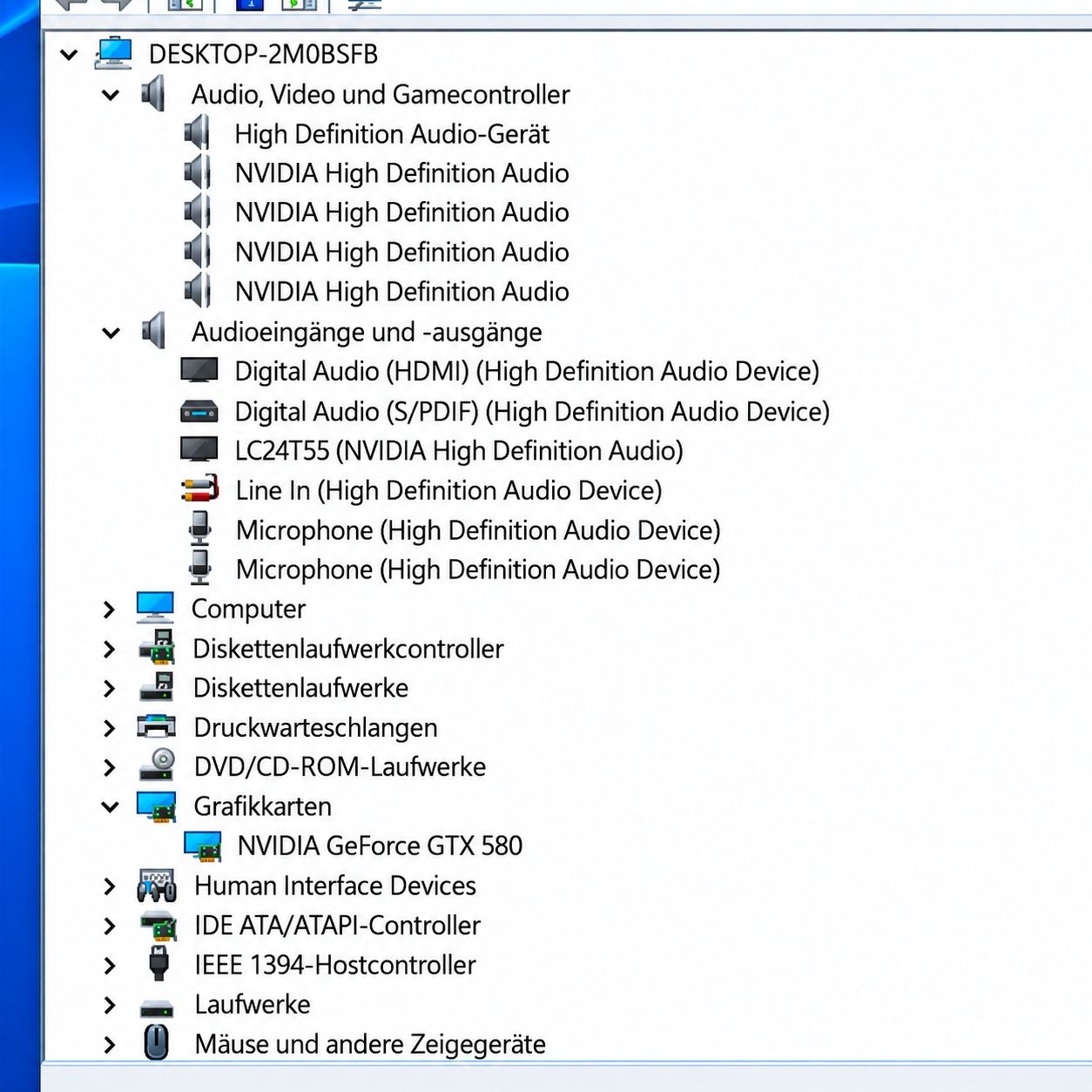The height and width of the screenshot is (1092, 1092).
Task: Collapse the DESKTOP-2M0BSFB root node
Action: tap(69, 55)
